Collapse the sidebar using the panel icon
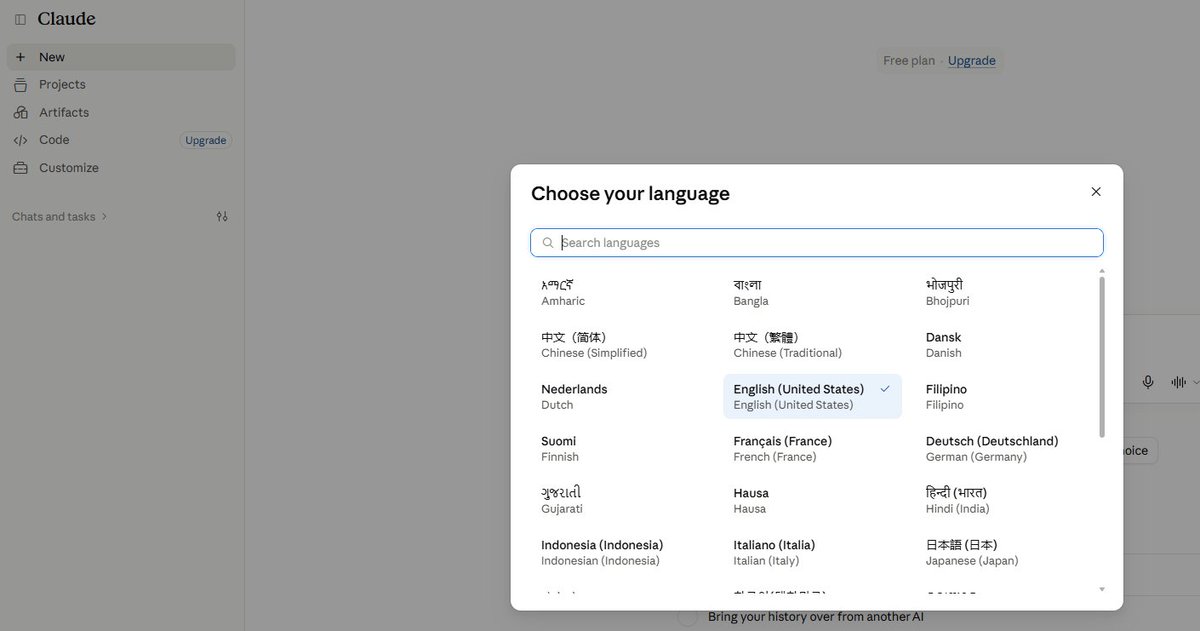 click(20, 20)
